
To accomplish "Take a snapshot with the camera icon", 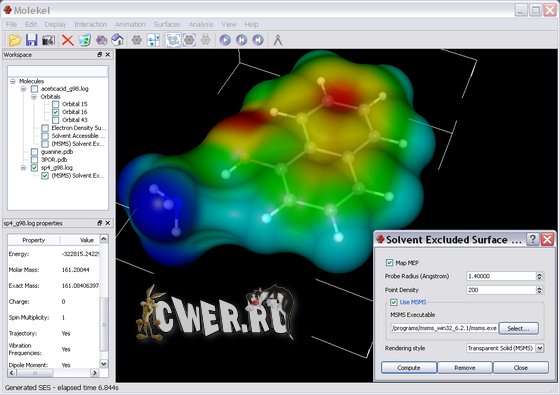I will pyautogui.click(x=48, y=40).
